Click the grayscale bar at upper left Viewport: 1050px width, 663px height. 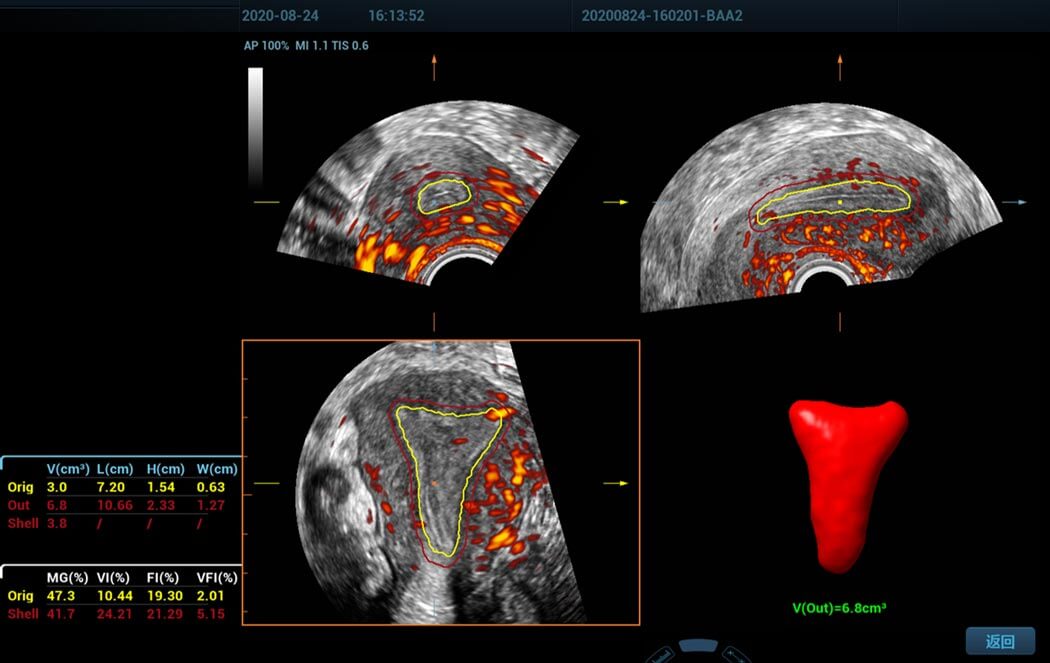[x=255, y=125]
